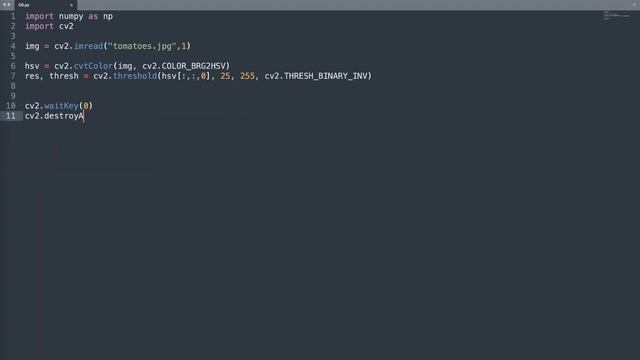Click line number 9 in gutter

point(13,96)
